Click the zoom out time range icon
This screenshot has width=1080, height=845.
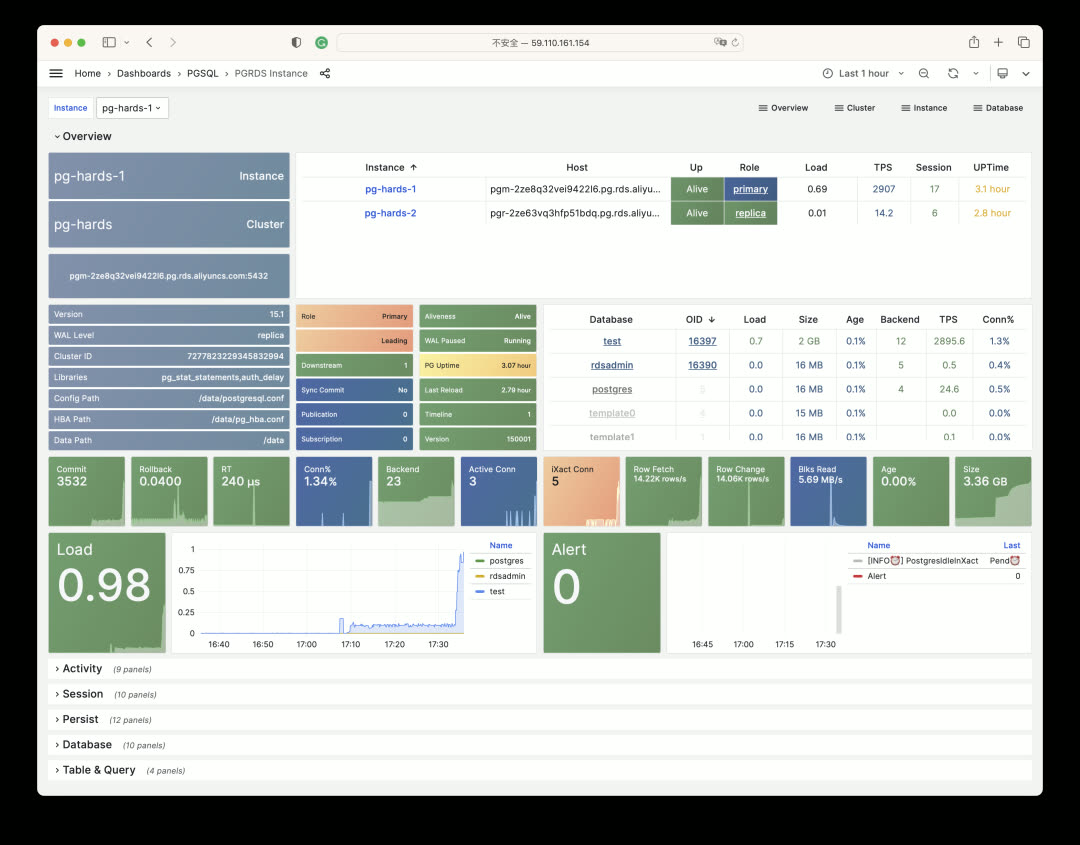click(924, 73)
